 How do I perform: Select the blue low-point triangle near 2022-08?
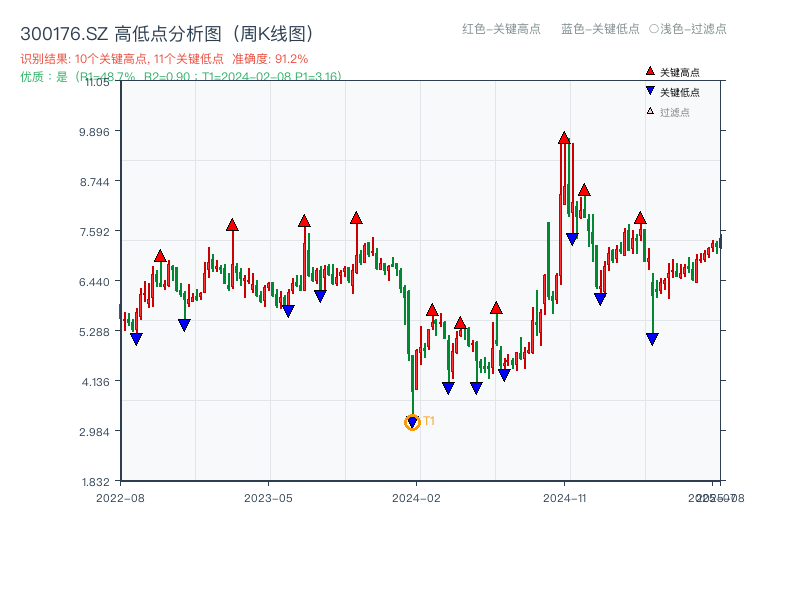[137, 338]
